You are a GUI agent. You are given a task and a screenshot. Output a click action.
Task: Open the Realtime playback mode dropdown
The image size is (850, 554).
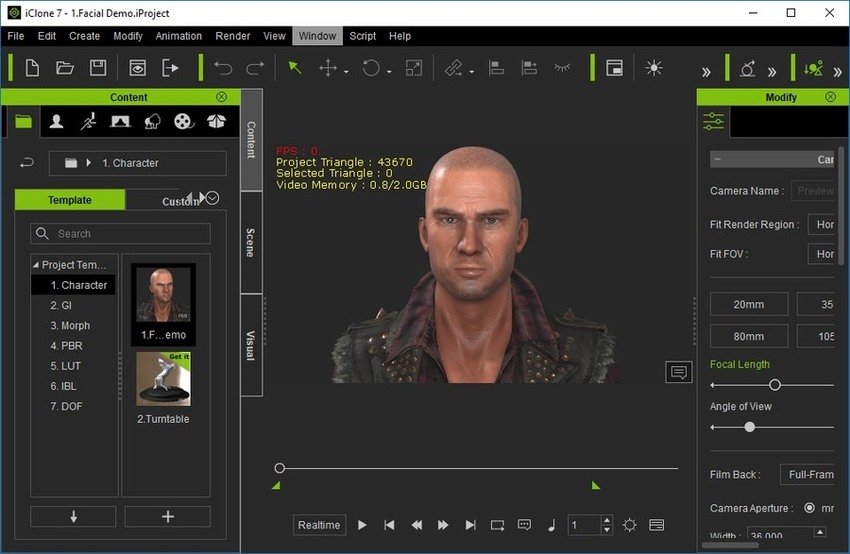[319, 525]
